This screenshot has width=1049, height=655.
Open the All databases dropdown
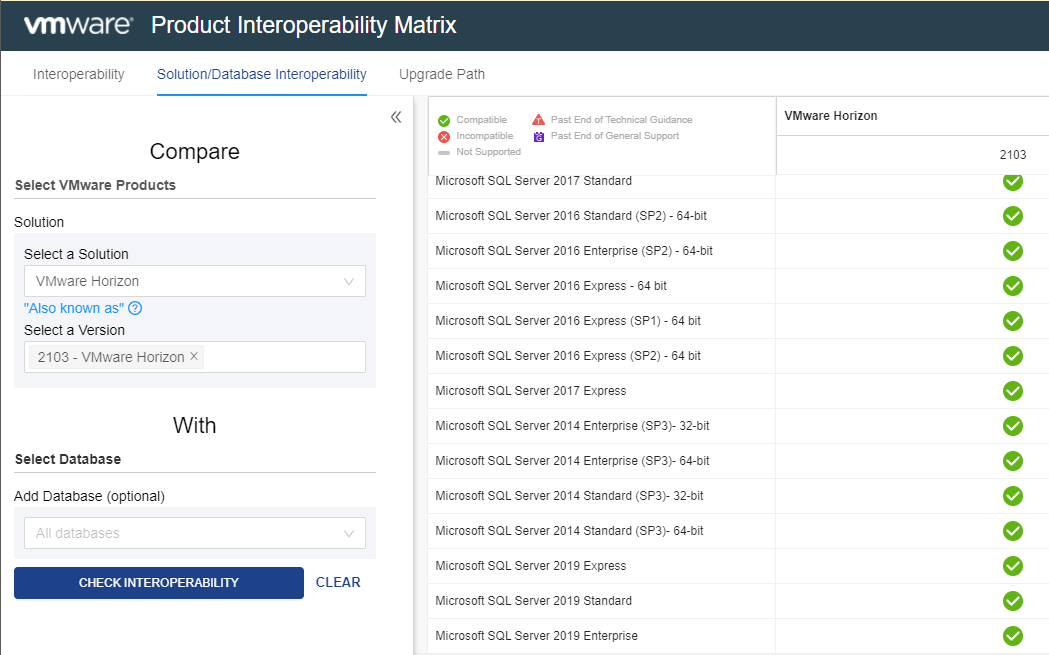(195, 533)
